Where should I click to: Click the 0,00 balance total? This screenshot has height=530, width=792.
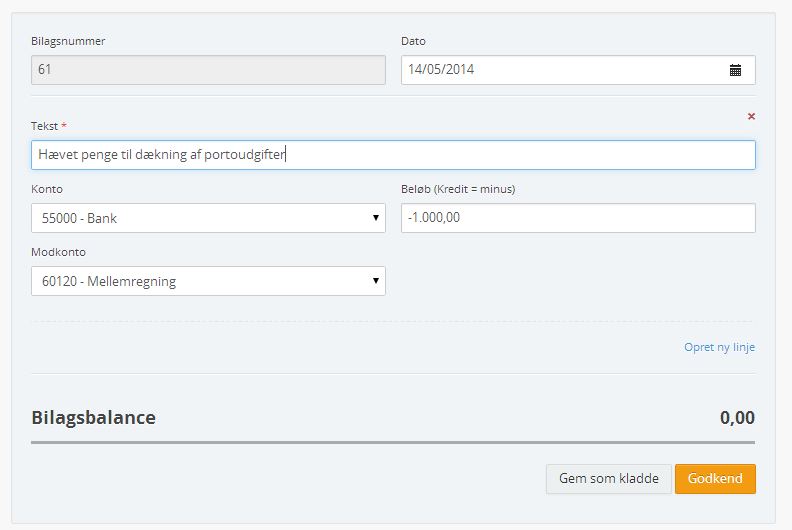click(737, 418)
